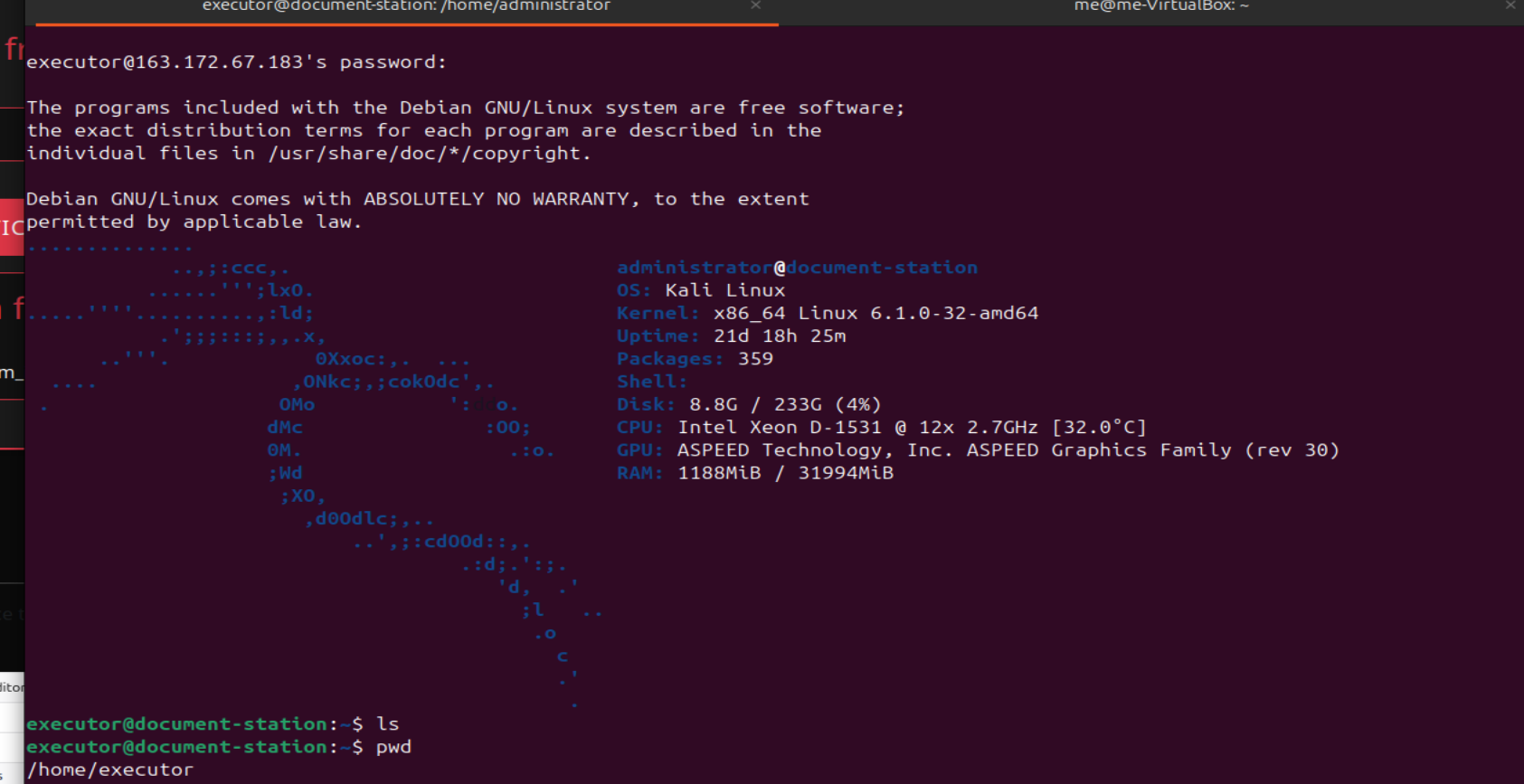Click the Intel Xeon D-1531 CPU text
Image resolution: width=1524 pixels, height=784 pixels.
779,428
